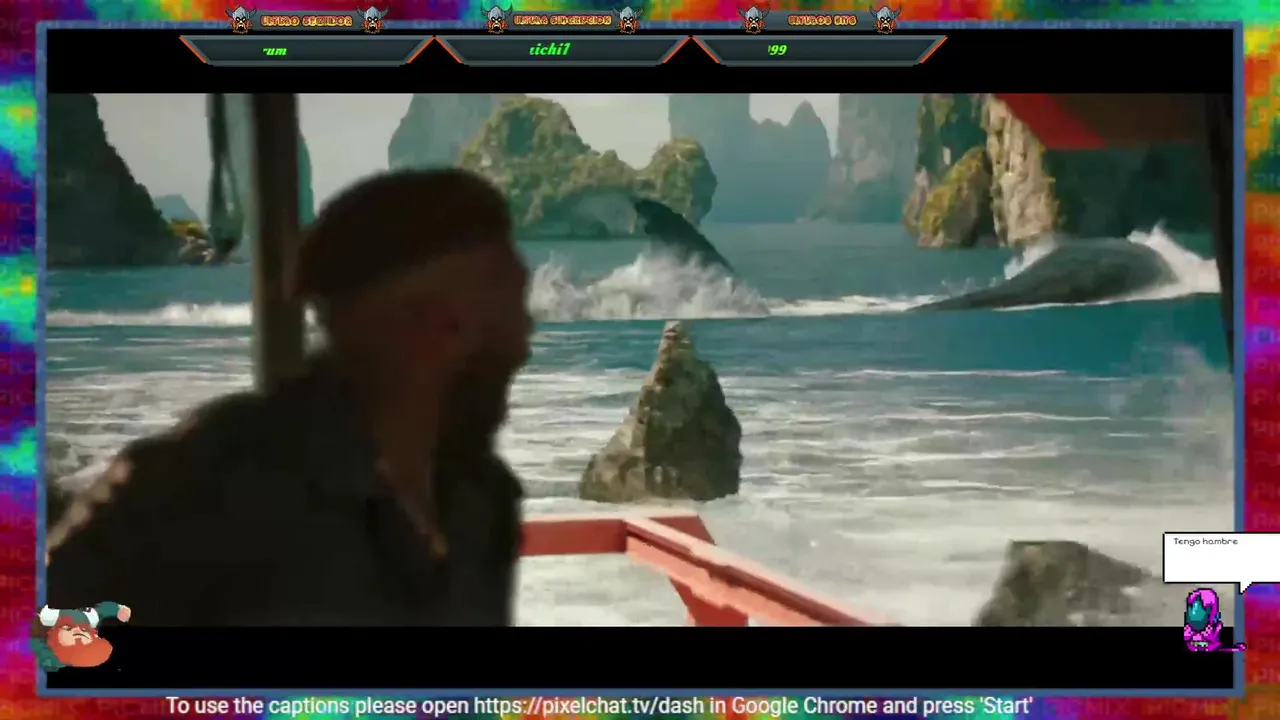Click the viking skull icon before the first header label
1280x720 pixels.
tap(240, 19)
